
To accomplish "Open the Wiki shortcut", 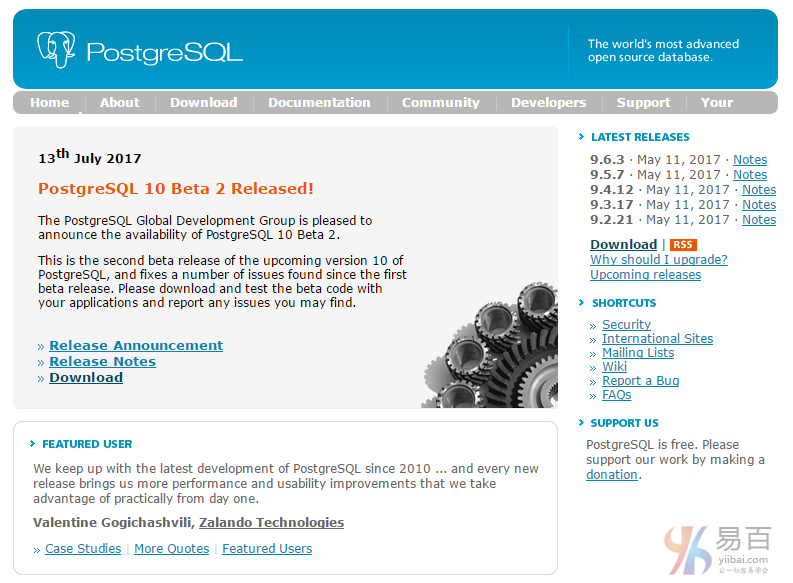I will pos(614,367).
